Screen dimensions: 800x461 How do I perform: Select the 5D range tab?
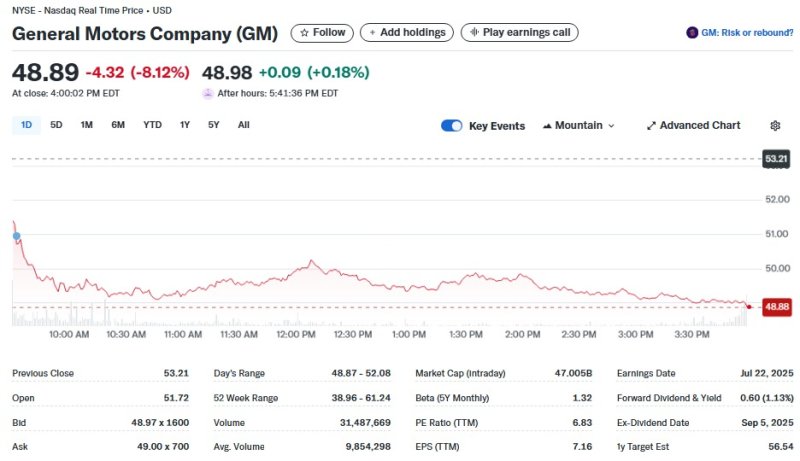coord(56,125)
